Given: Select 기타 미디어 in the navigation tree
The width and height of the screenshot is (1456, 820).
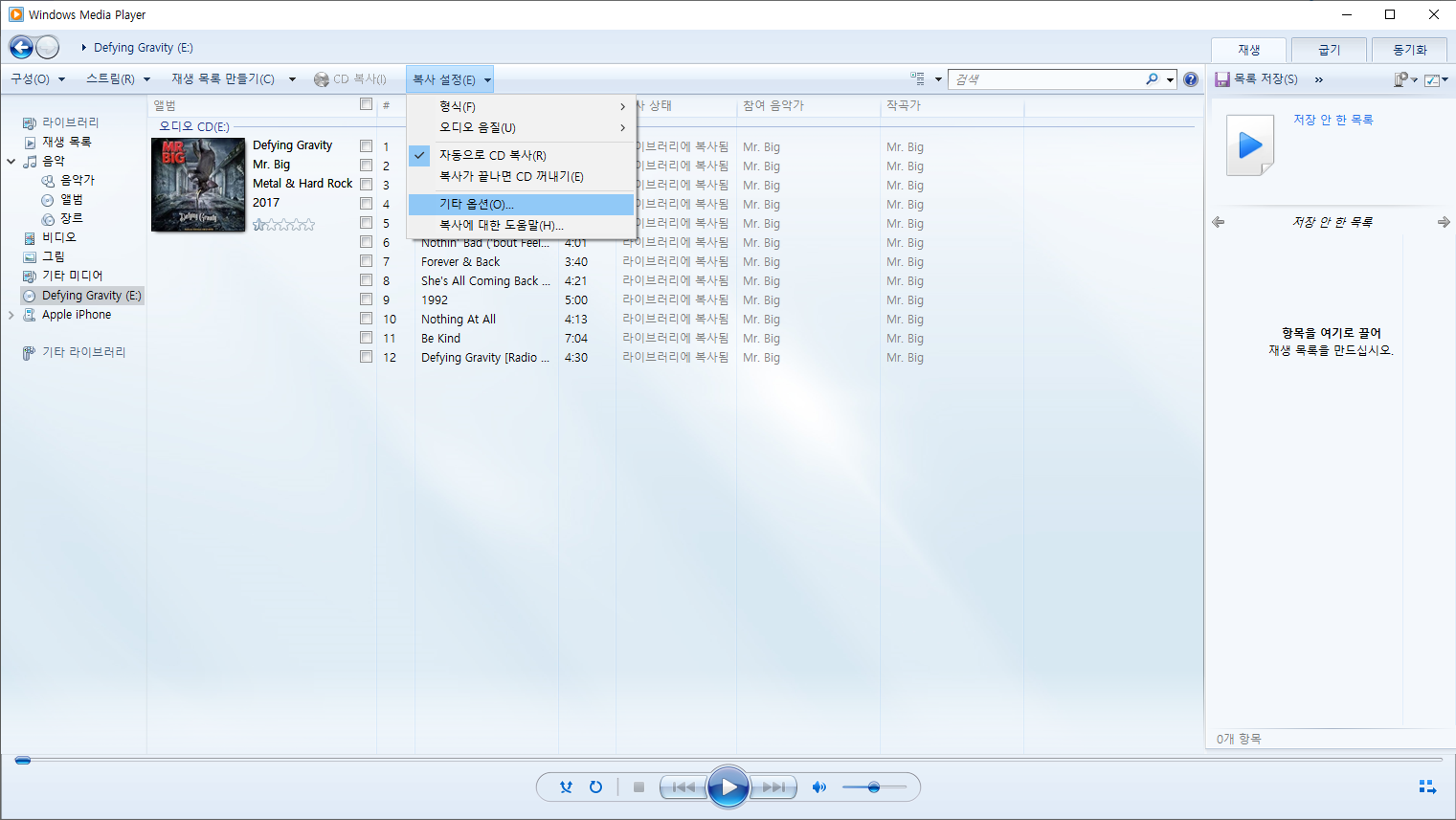Looking at the screenshot, I should tap(72, 276).
